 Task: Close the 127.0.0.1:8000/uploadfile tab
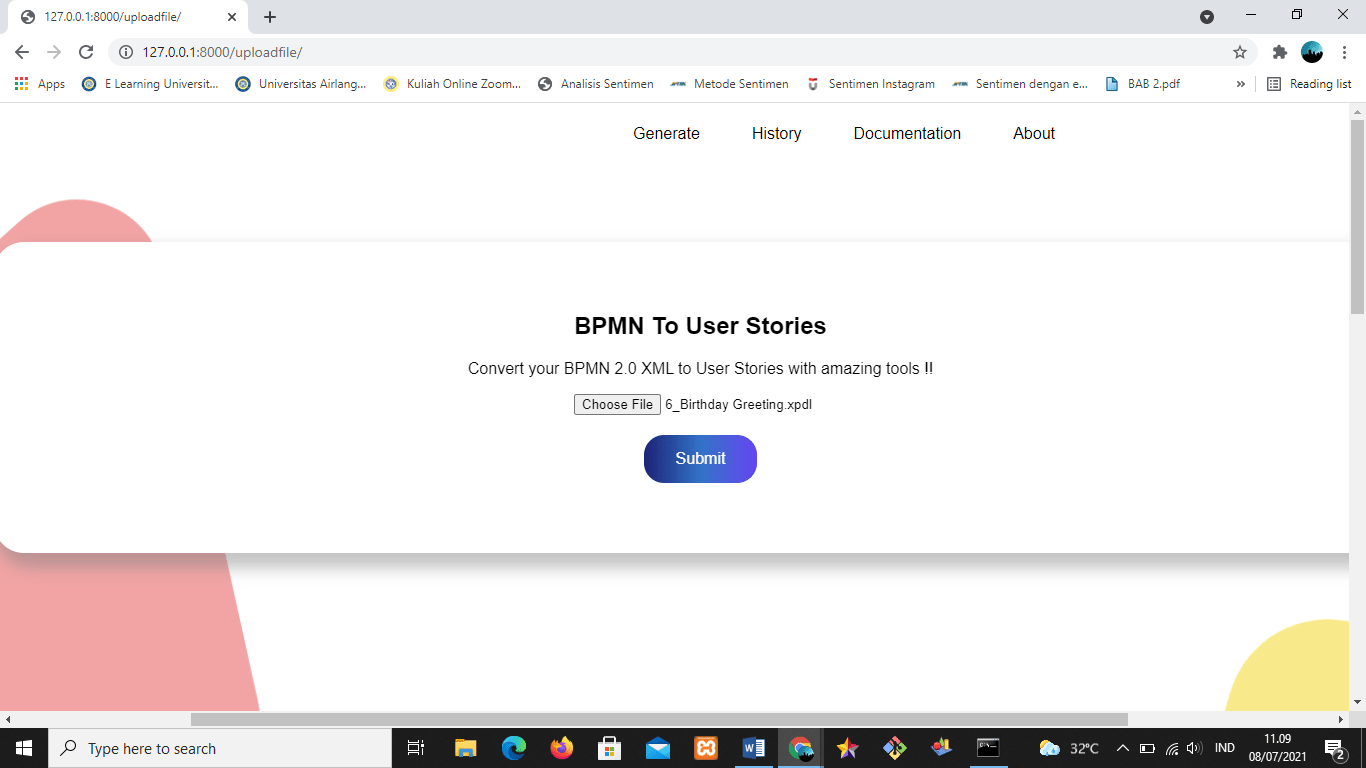tap(231, 17)
